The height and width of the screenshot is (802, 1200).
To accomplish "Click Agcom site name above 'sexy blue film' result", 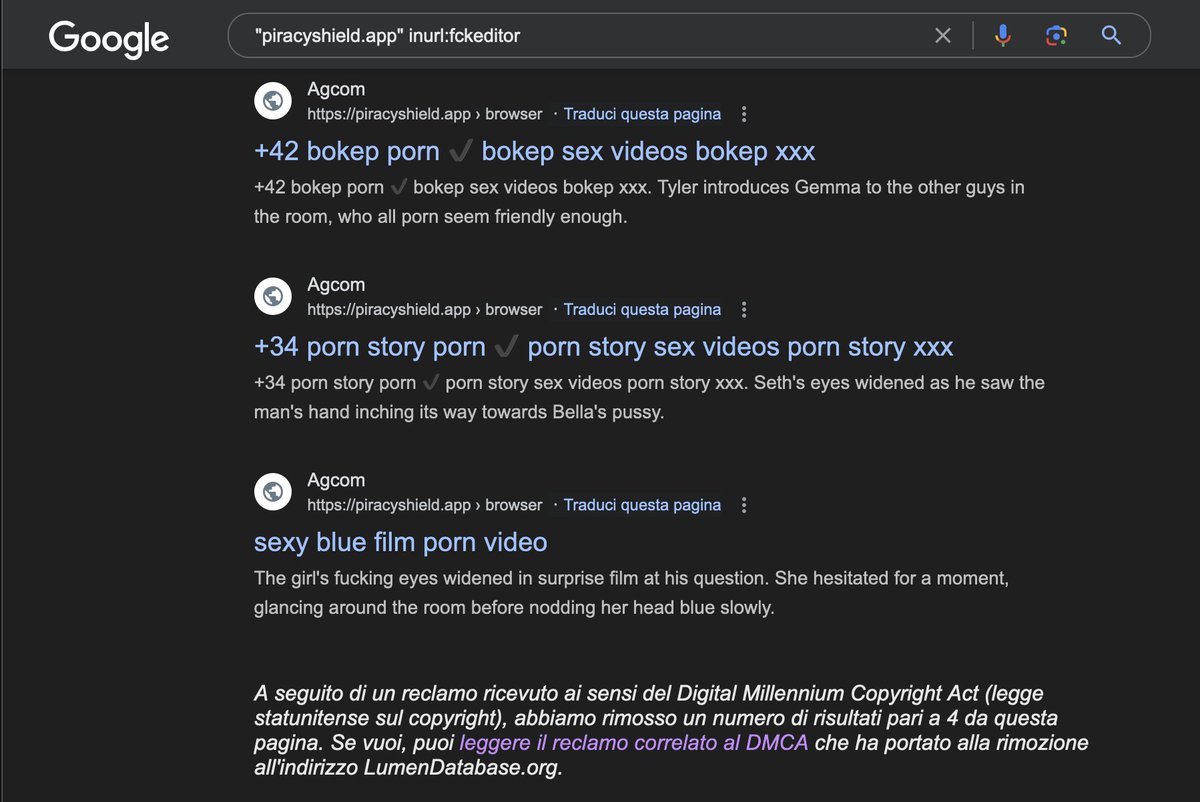I will 336,481.
